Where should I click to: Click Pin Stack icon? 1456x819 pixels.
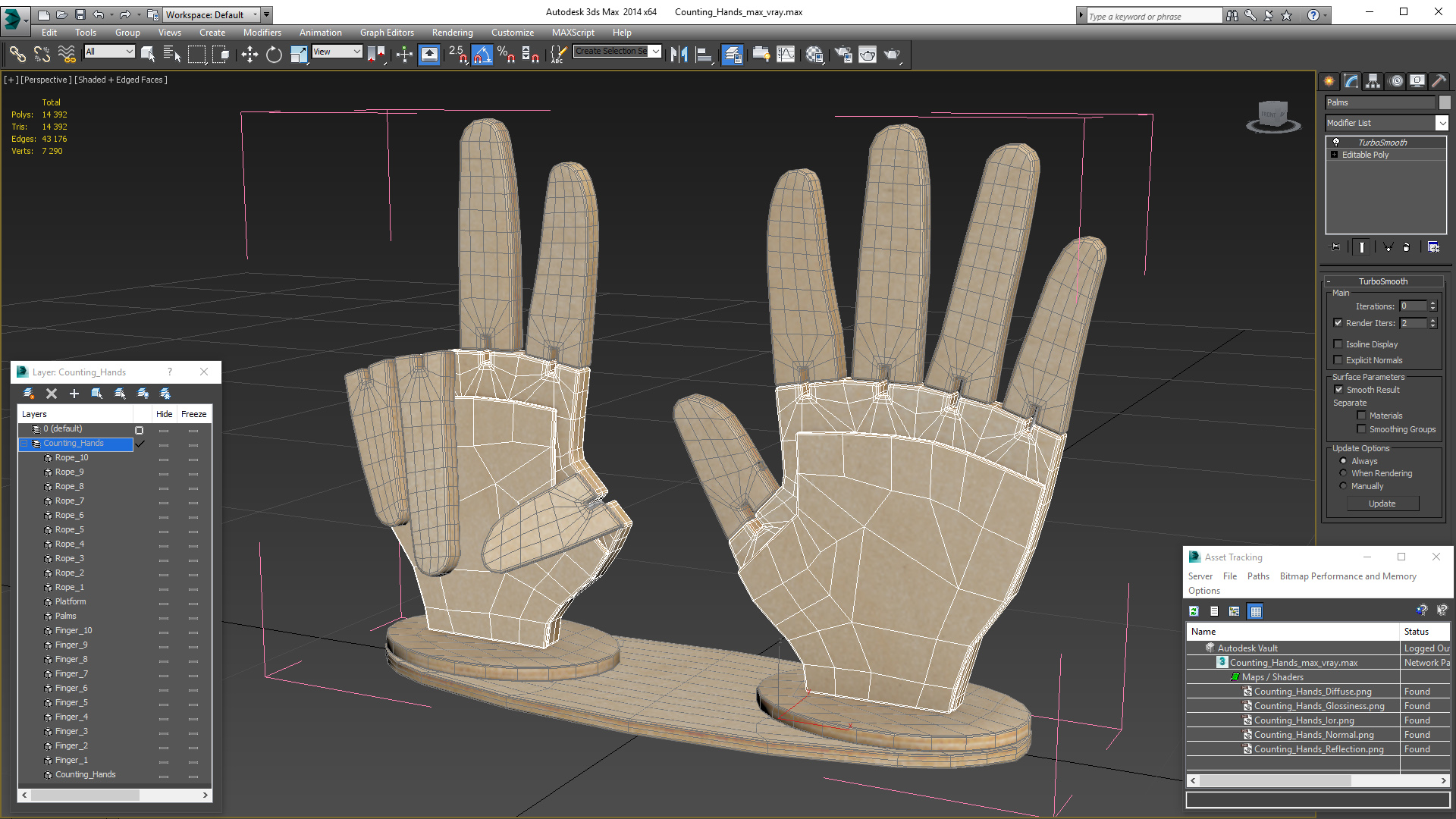(x=1335, y=247)
